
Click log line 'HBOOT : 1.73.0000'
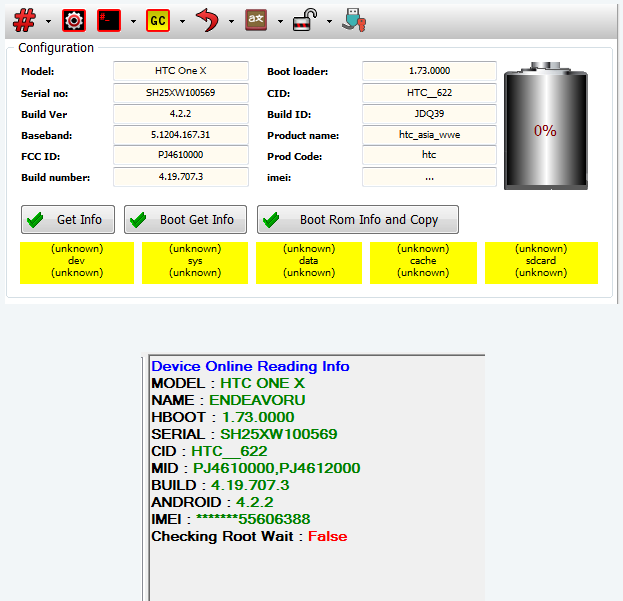pyautogui.click(x=223, y=417)
